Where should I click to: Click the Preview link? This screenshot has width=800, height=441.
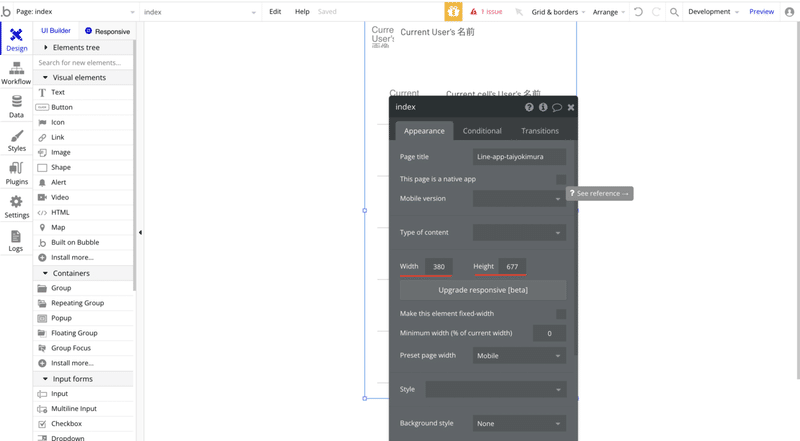pos(761,11)
